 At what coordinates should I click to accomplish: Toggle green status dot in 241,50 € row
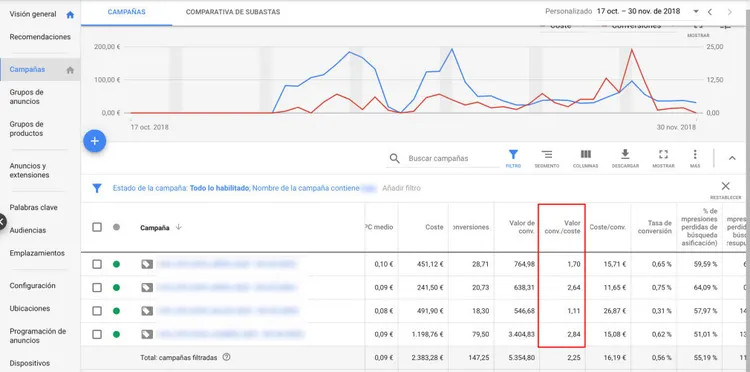pos(116,287)
